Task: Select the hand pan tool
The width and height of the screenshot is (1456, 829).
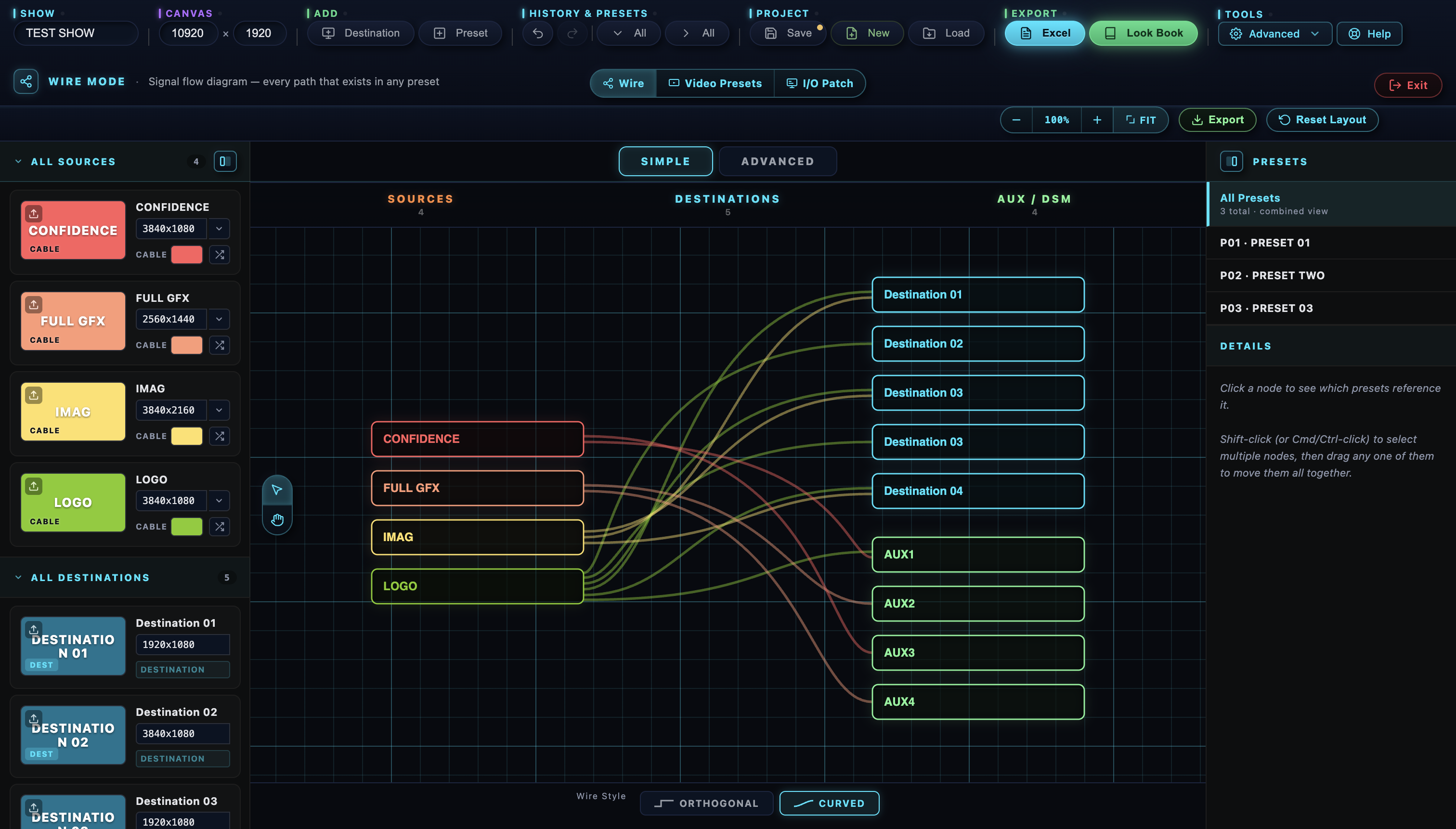Action: pos(277,519)
